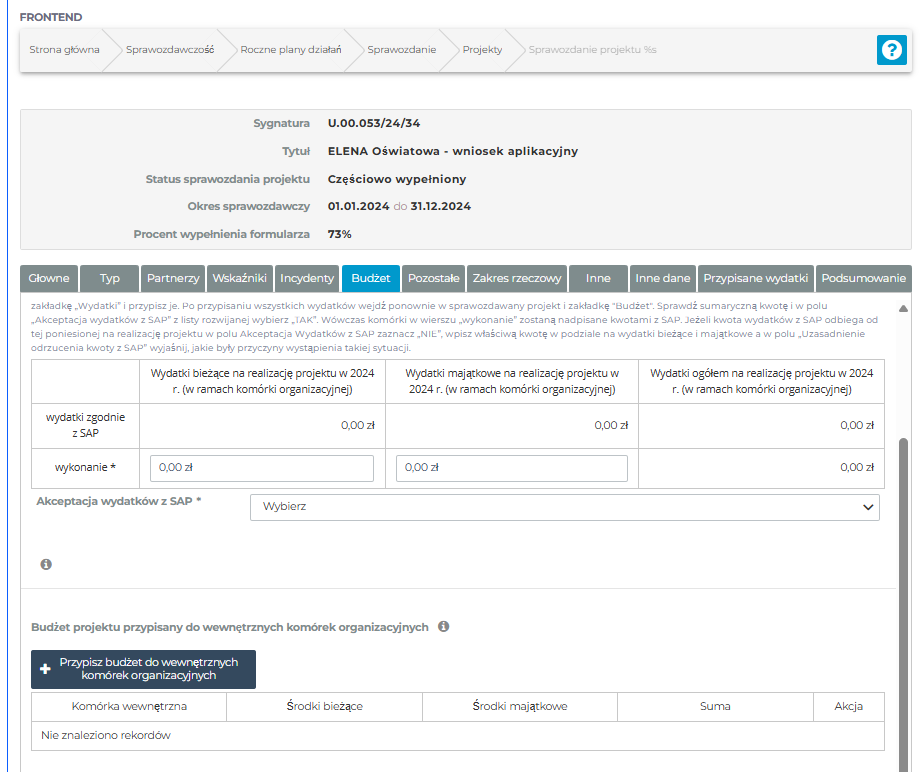Select the Budżet tab
The height and width of the screenshot is (772, 922).
pyautogui.click(x=371, y=278)
